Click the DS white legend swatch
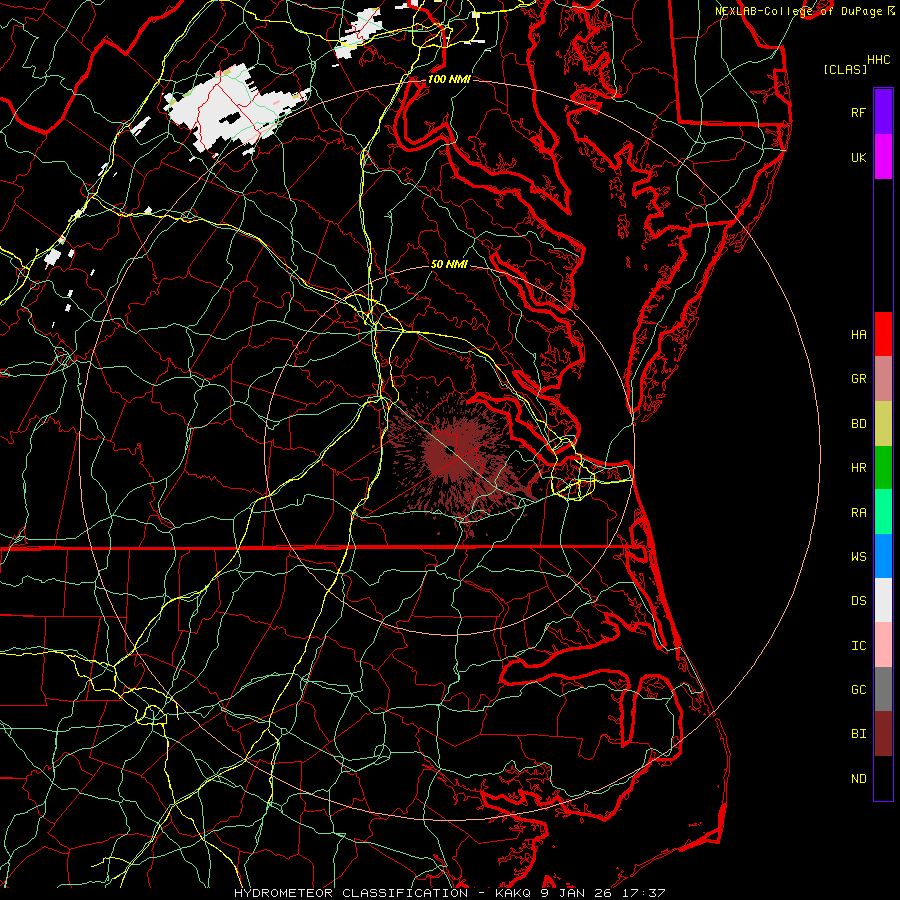Screen dimensions: 900x900 [x=883, y=600]
